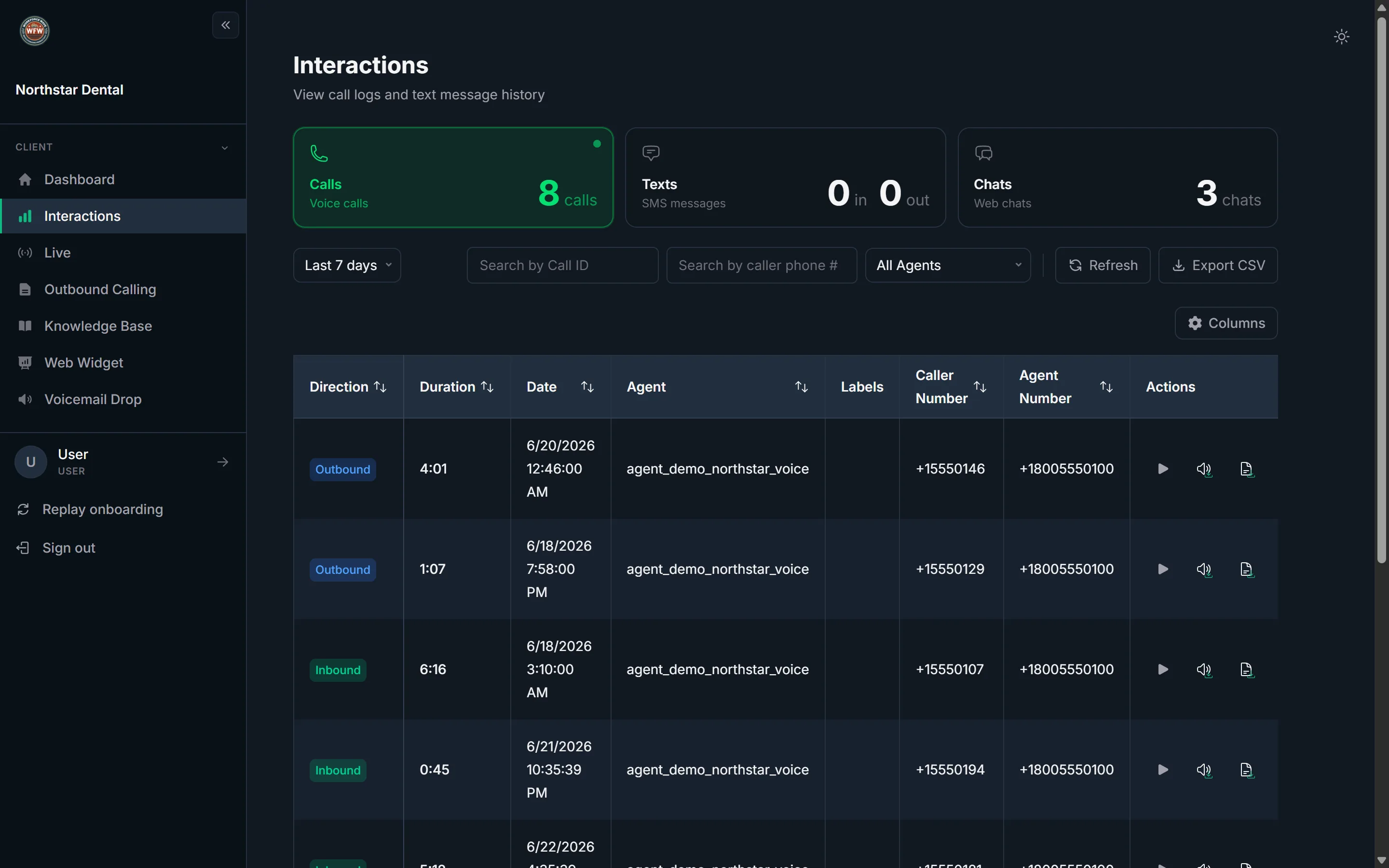Toggle light theme with the sun icon
Screen dimensions: 1389x868
pos(1341,37)
